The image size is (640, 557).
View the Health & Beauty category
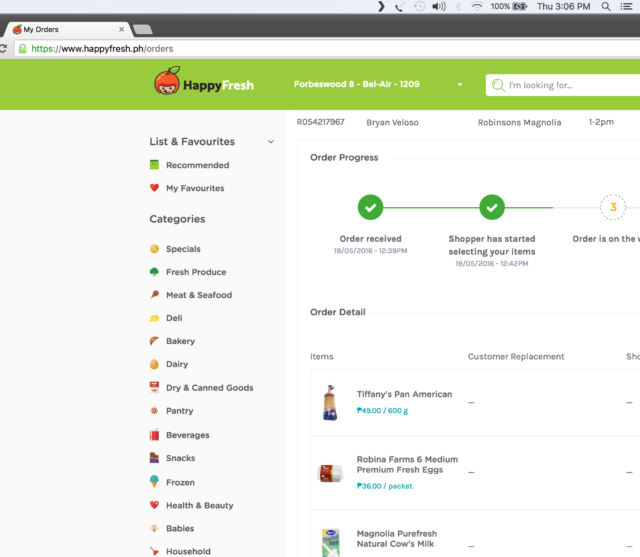(200, 505)
